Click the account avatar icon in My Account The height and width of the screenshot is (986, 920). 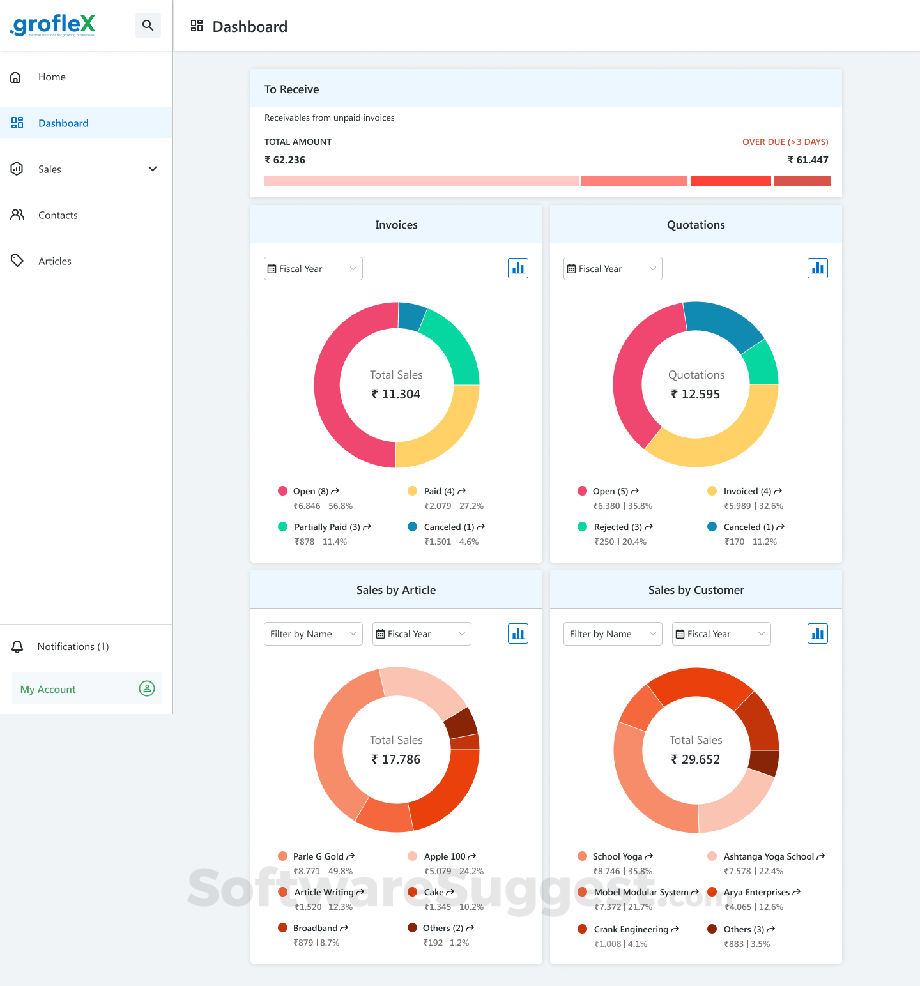[x=148, y=688]
